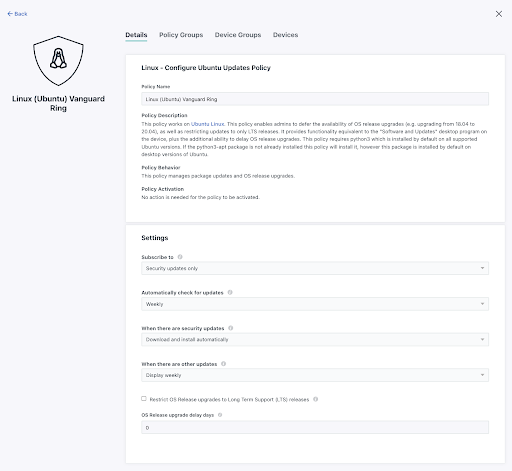Click the Configure Ubuntu Updates Policy heading
Screen dimensions: 512x471
click(206, 68)
